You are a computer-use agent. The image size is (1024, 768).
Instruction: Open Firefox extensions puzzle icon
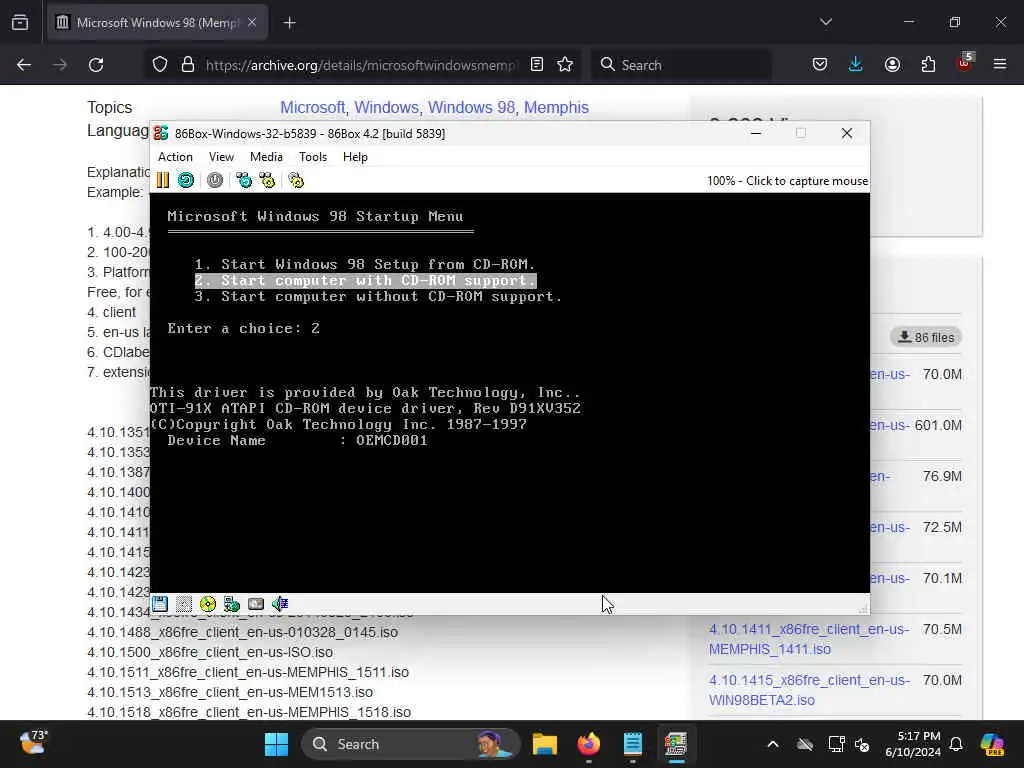(x=928, y=65)
